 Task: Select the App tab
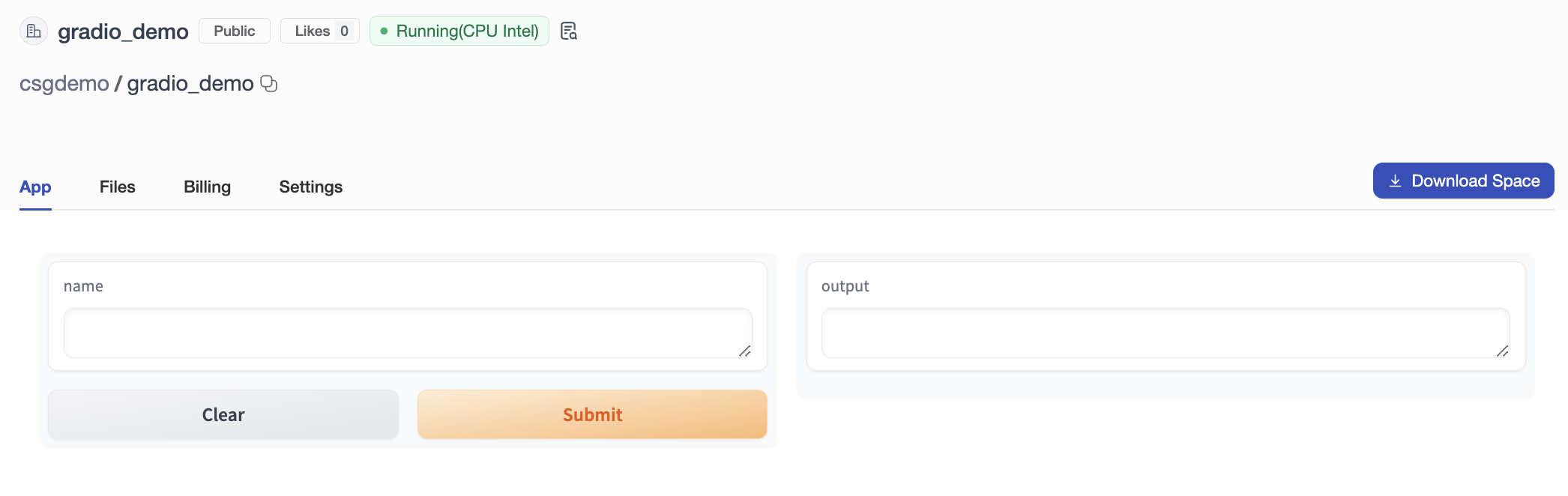pos(34,187)
